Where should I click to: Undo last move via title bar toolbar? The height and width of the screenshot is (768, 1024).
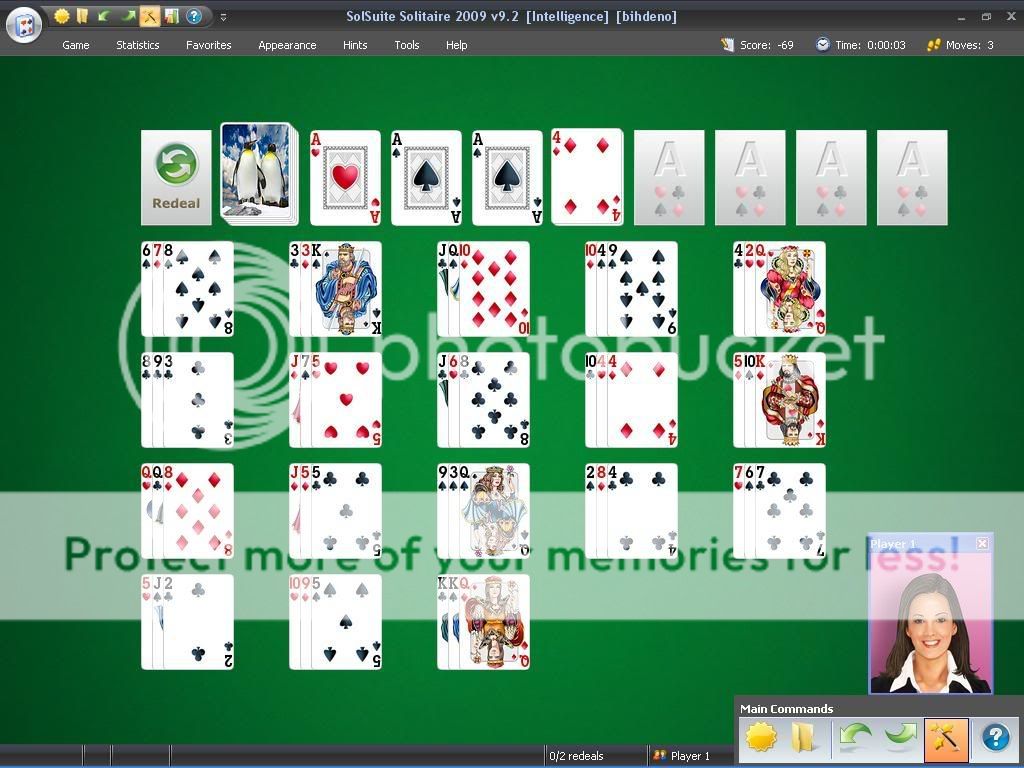pyautogui.click(x=104, y=16)
